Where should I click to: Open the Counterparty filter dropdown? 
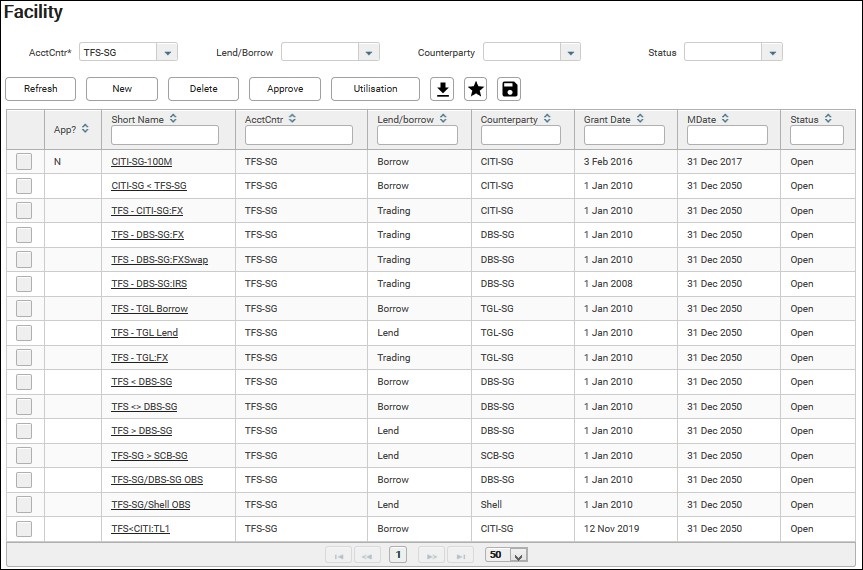pos(570,52)
